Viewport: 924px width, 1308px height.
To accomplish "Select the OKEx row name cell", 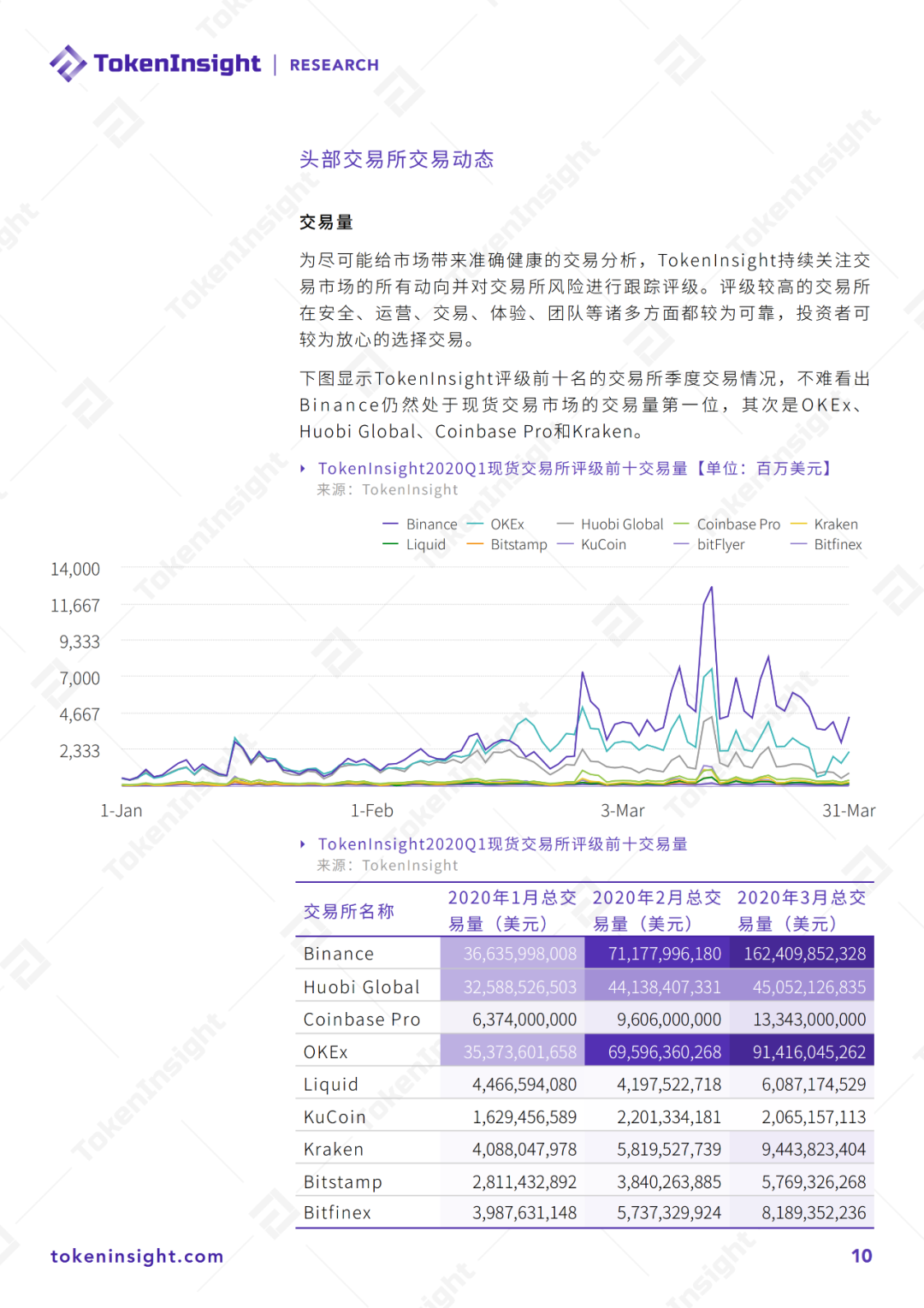I will 368,1051.
